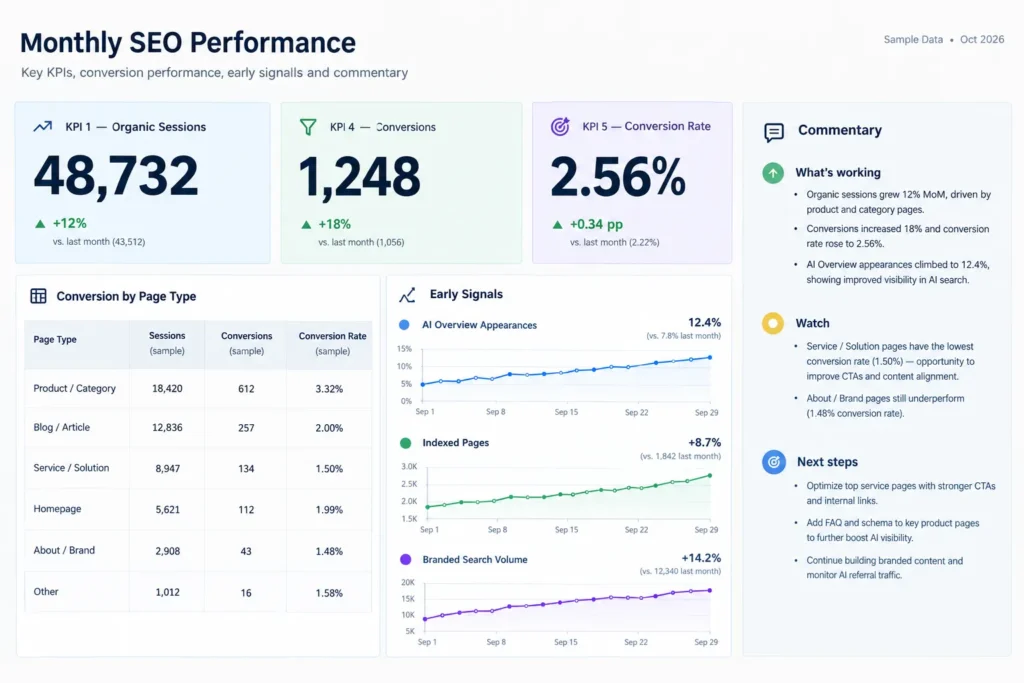Image resolution: width=1024 pixels, height=683 pixels.
Task: Click the 1.50% conversion rate cell
Action: [329, 469]
